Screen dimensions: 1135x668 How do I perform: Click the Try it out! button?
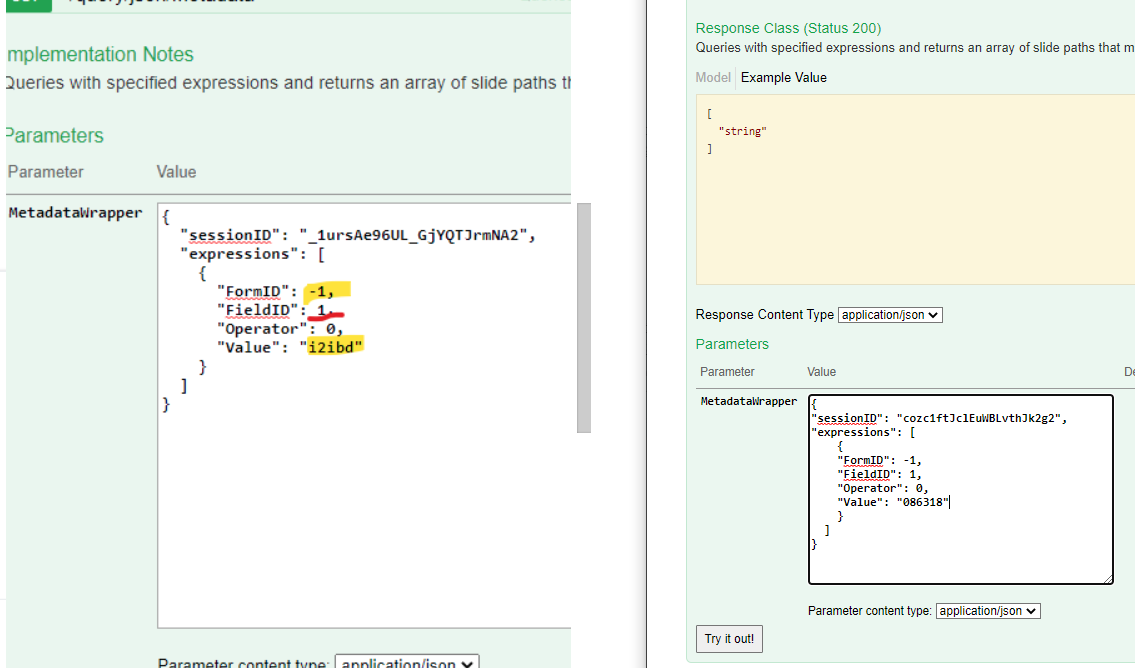click(x=728, y=639)
